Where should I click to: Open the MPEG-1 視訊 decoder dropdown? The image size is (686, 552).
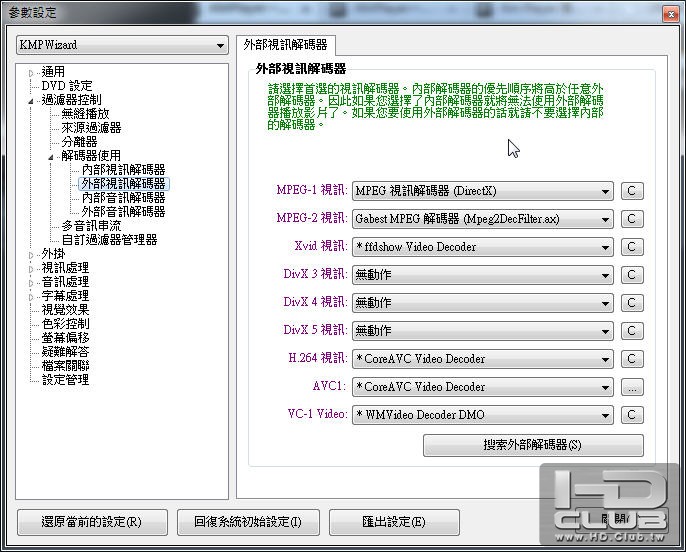pyautogui.click(x=483, y=191)
